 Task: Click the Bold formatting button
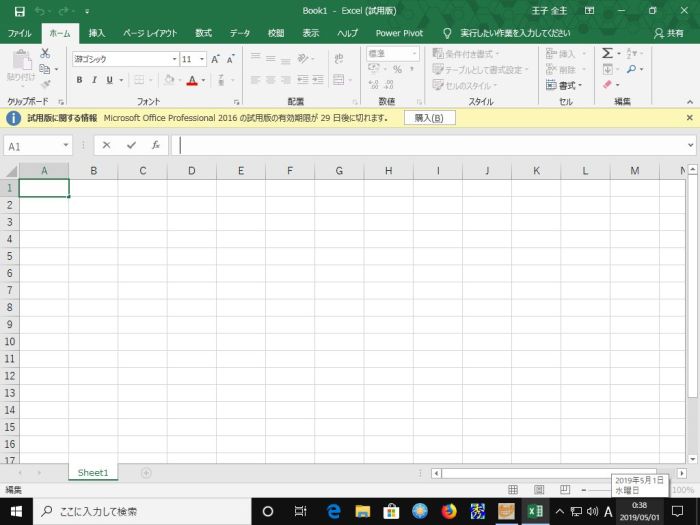click(81, 80)
